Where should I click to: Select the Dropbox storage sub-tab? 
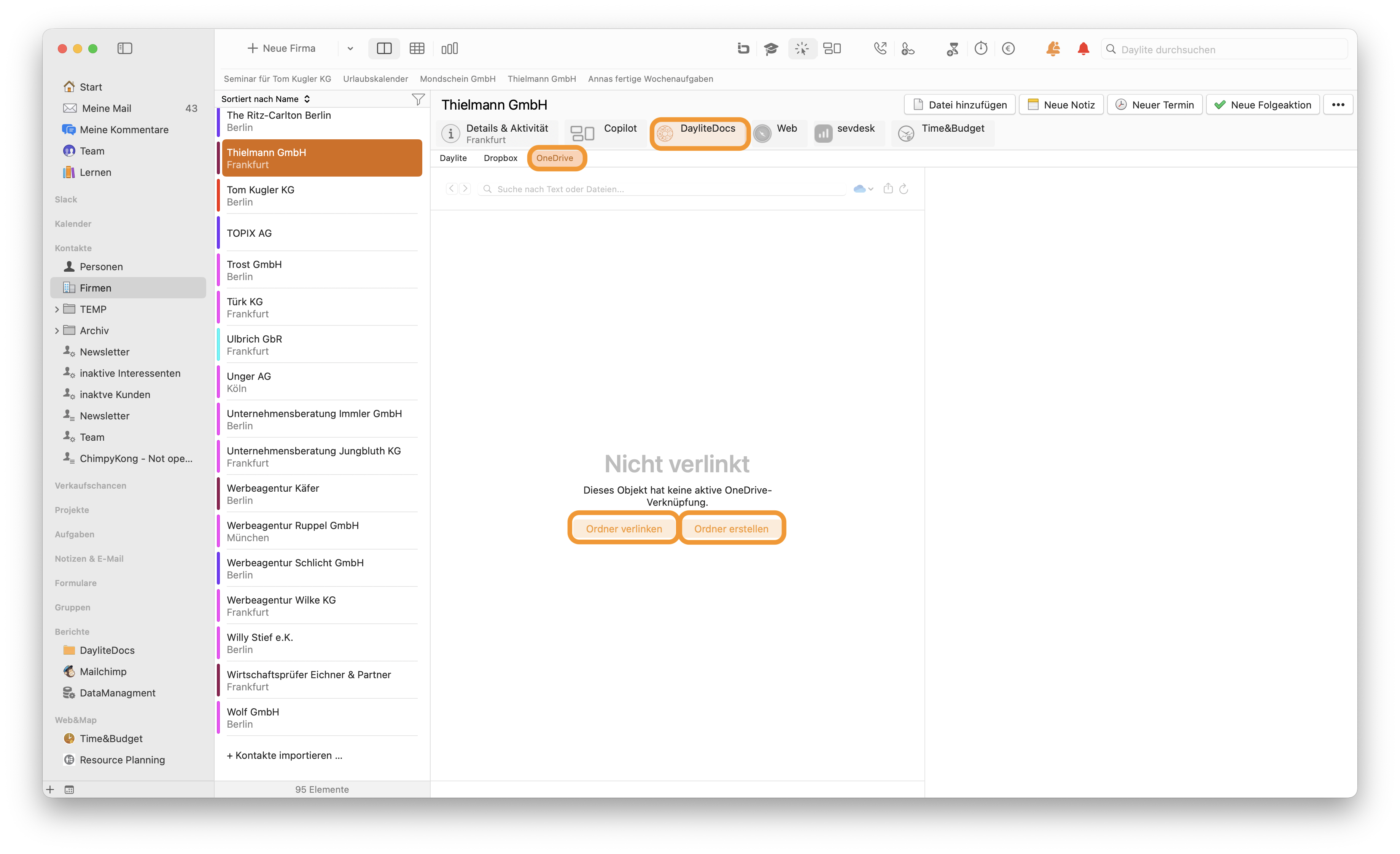coord(500,158)
